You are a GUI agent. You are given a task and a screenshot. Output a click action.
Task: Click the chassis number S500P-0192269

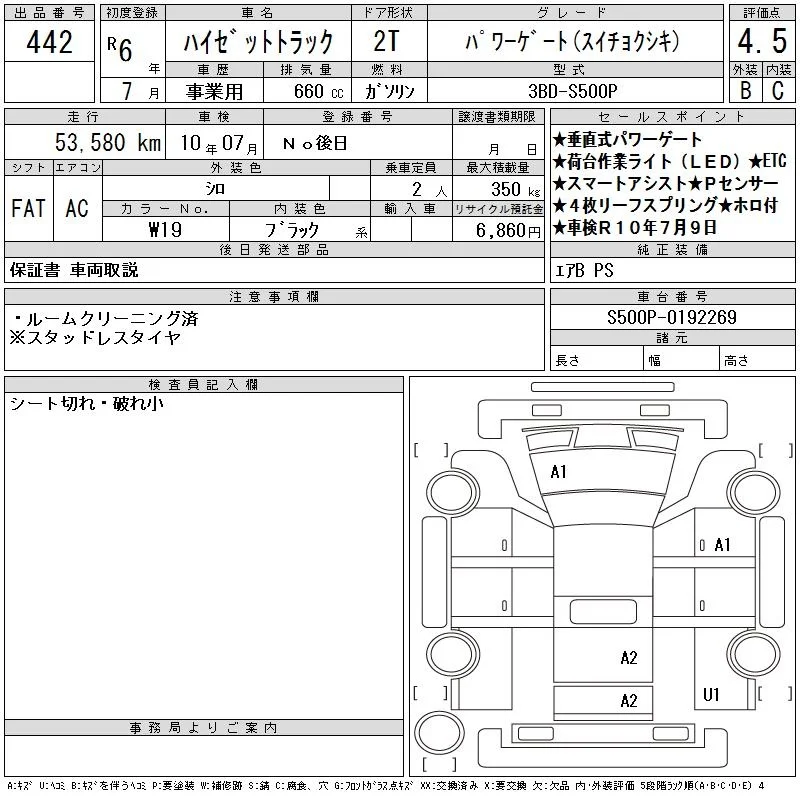pyautogui.click(x=672, y=317)
